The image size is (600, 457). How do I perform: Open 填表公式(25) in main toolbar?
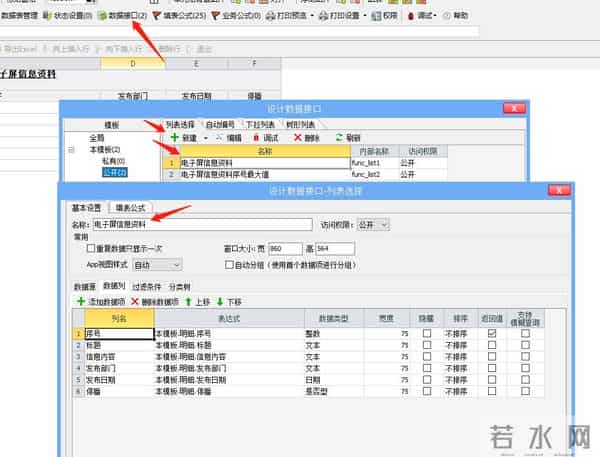(x=179, y=16)
